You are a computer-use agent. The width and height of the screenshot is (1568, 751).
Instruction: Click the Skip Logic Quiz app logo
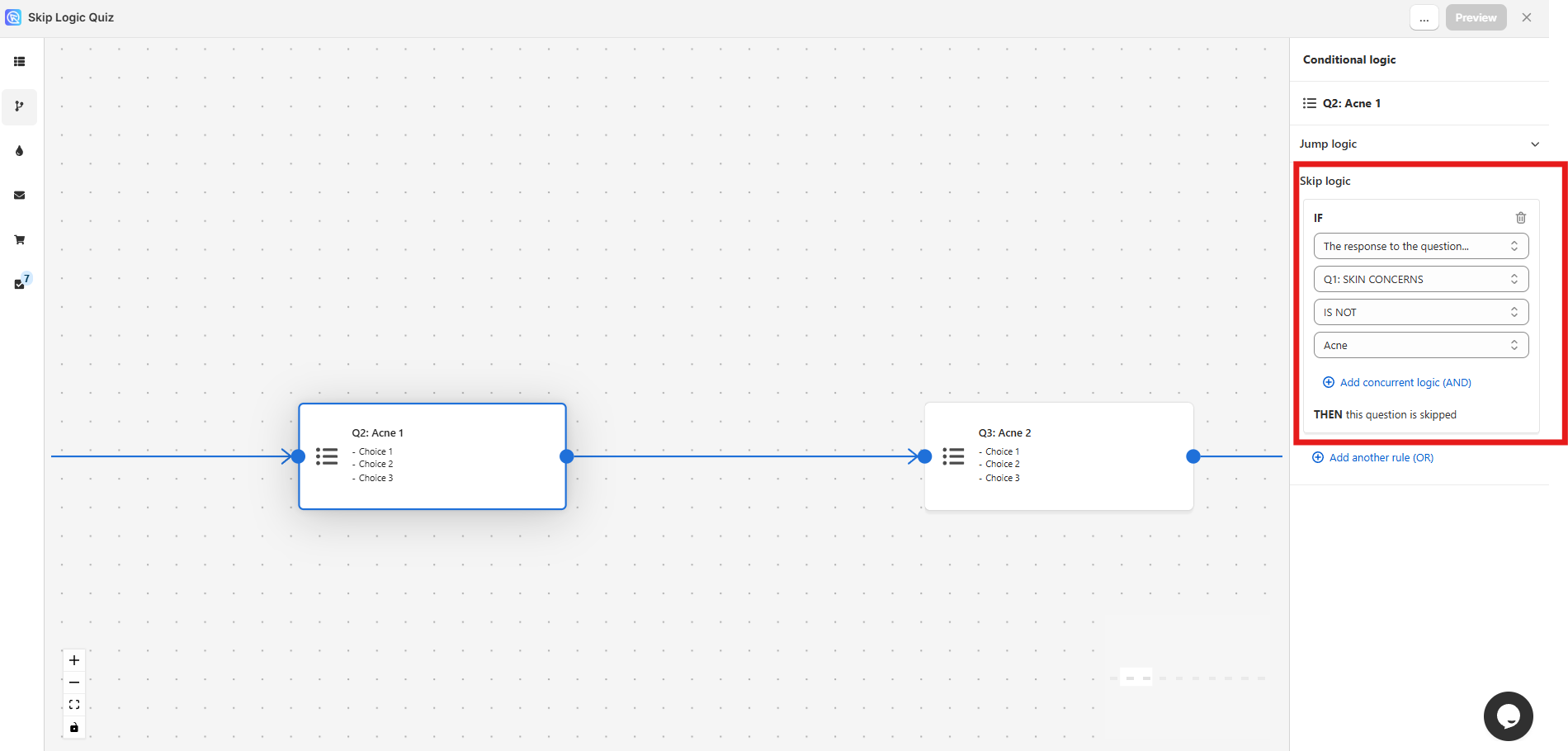click(13, 17)
